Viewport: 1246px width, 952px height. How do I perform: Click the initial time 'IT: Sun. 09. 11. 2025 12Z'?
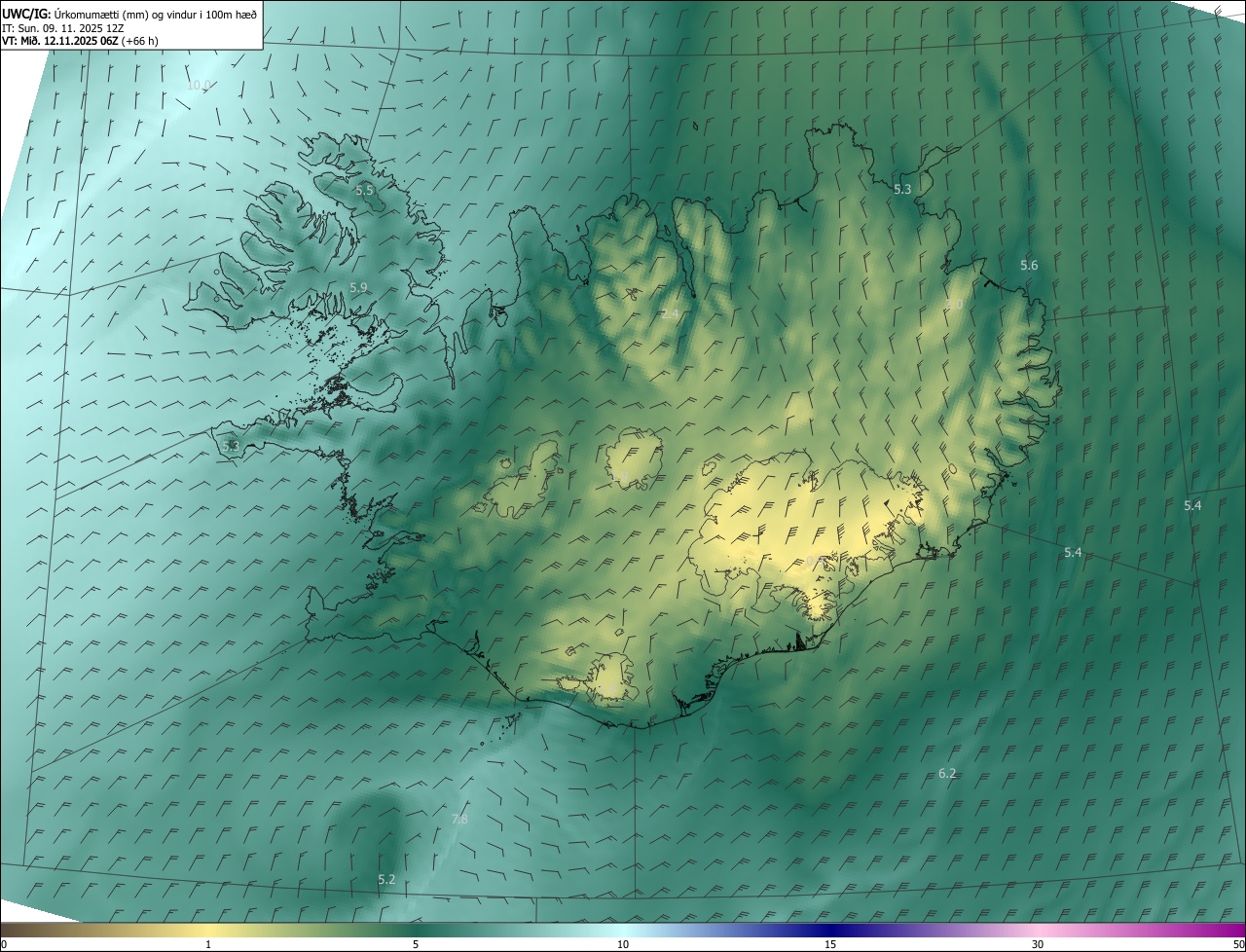point(63,28)
